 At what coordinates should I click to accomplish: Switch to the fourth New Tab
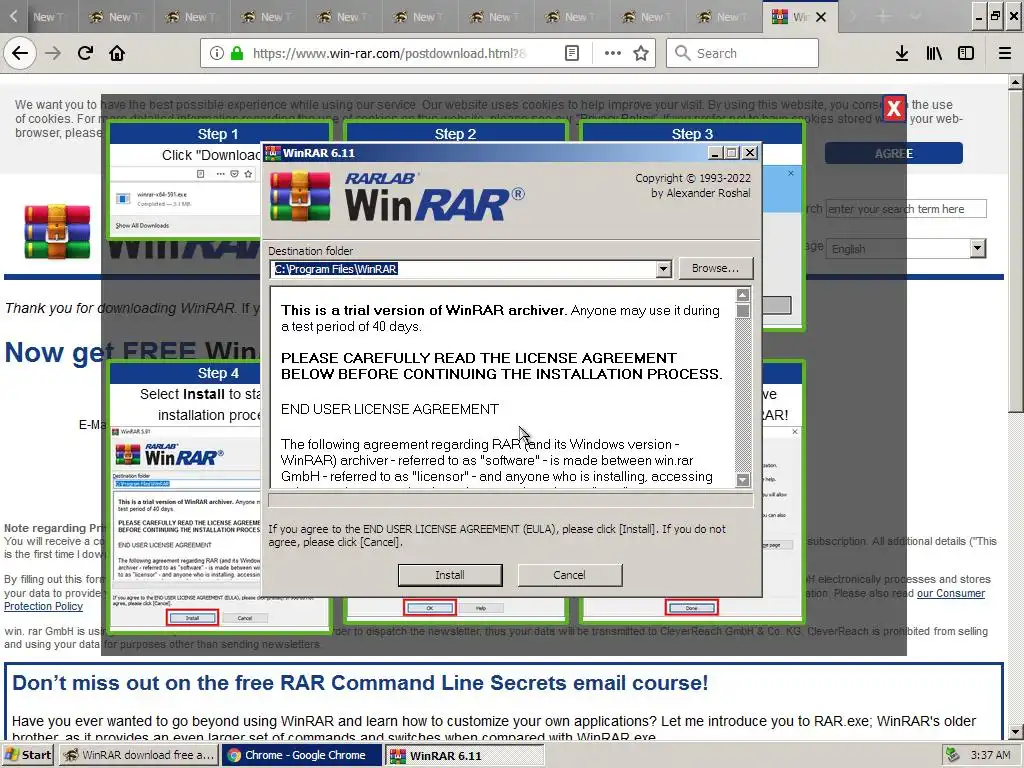(x=267, y=17)
